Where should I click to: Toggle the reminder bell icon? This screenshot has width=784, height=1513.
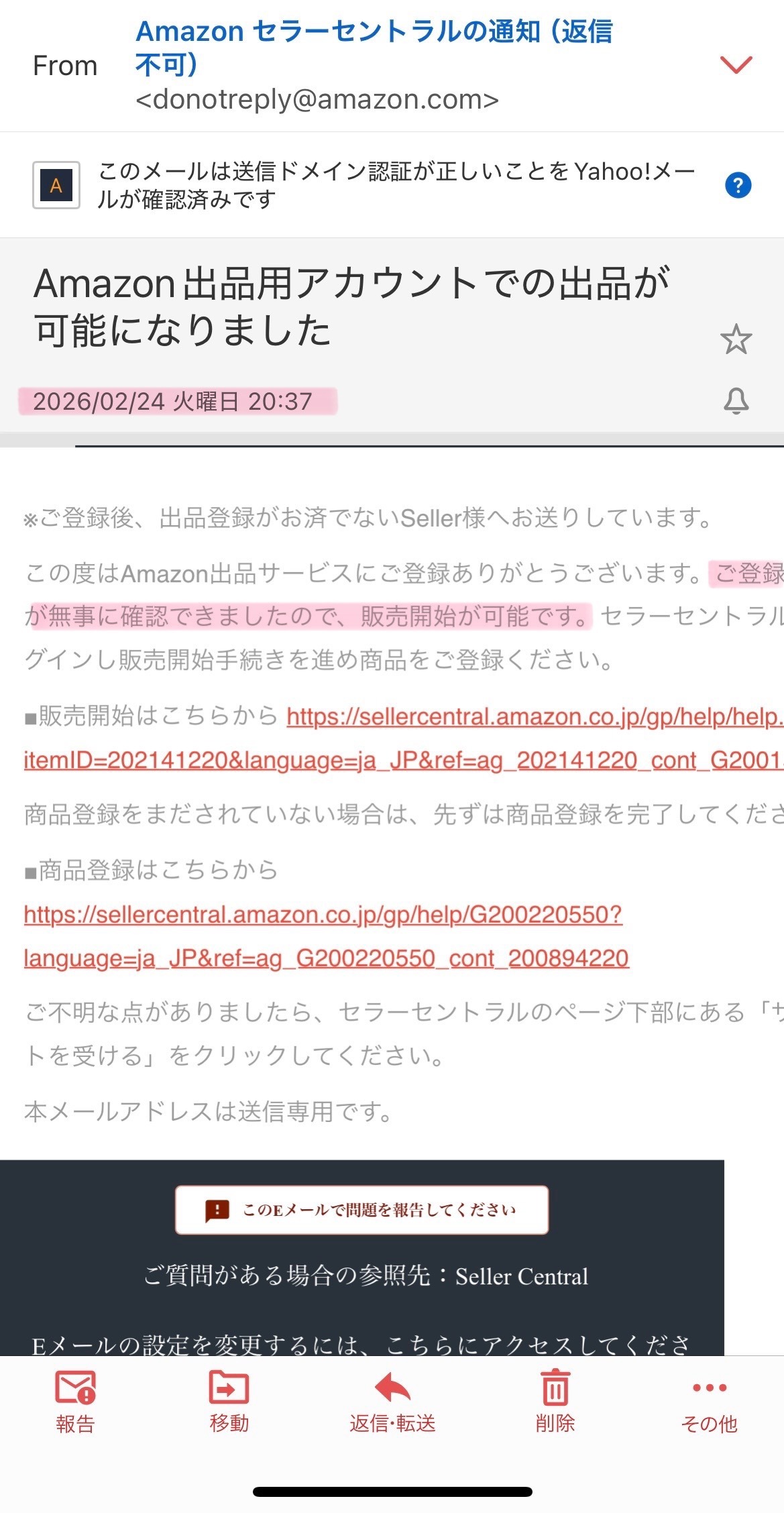(736, 401)
